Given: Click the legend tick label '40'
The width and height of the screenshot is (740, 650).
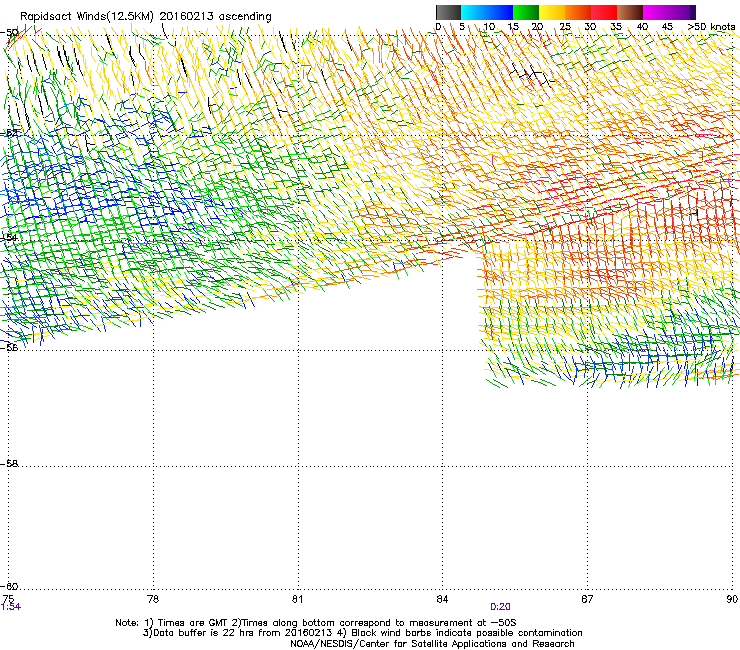Looking at the screenshot, I should coord(642,27).
